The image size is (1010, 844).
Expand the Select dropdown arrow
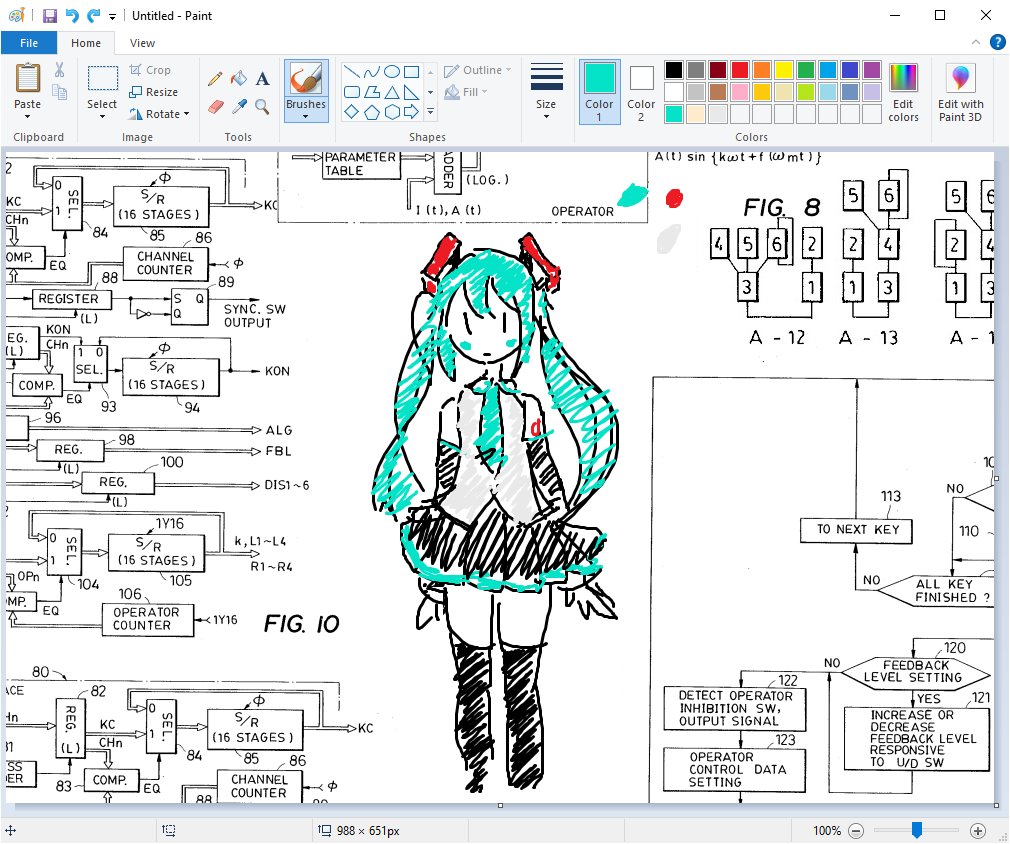pos(102,117)
